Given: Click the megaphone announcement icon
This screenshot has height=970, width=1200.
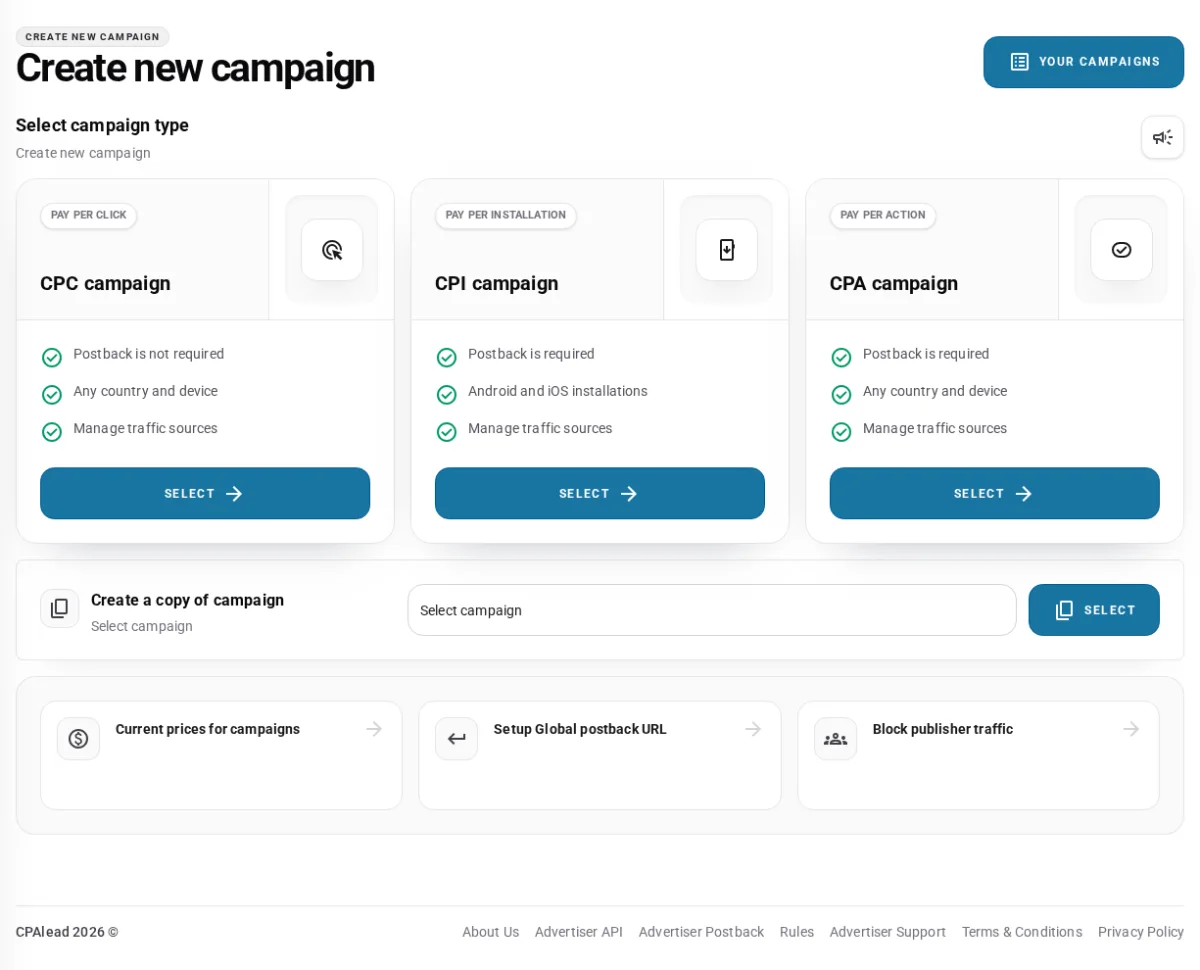Looking at the screenshot, I should point(1162,137).
